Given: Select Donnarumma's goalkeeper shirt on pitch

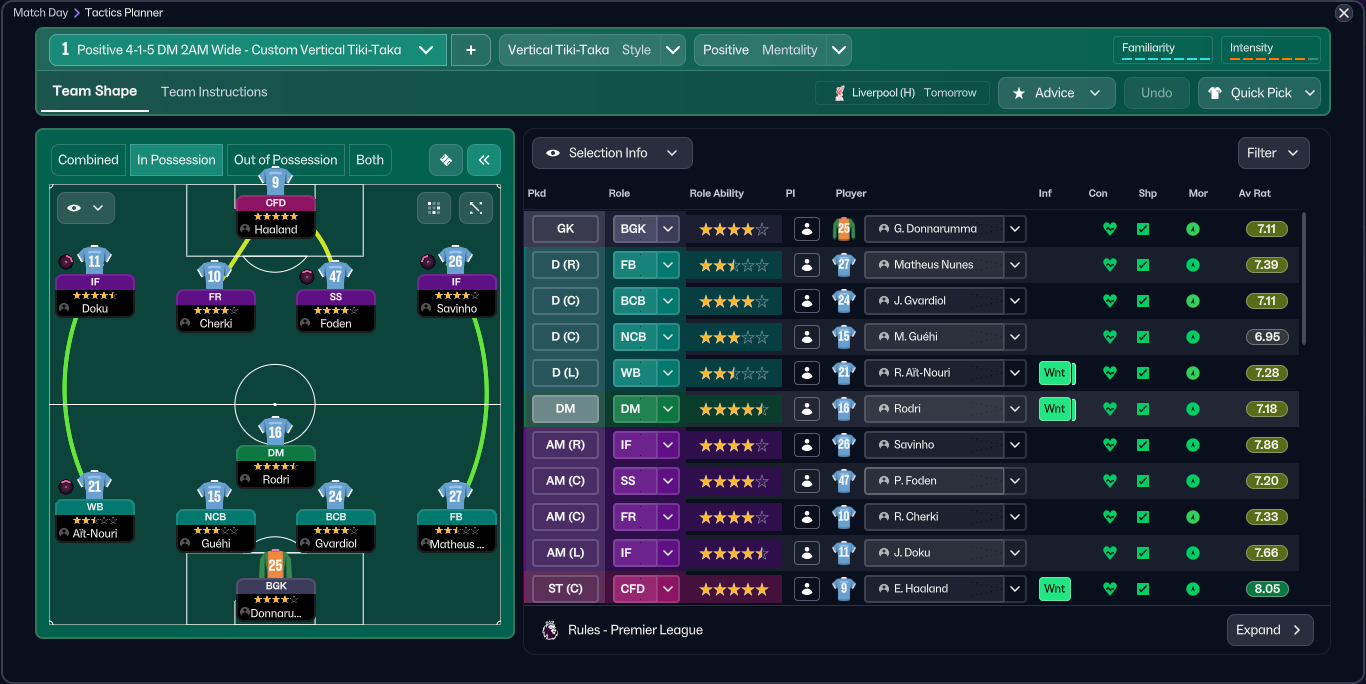Looking at the screenshot, I should (275, 563).
